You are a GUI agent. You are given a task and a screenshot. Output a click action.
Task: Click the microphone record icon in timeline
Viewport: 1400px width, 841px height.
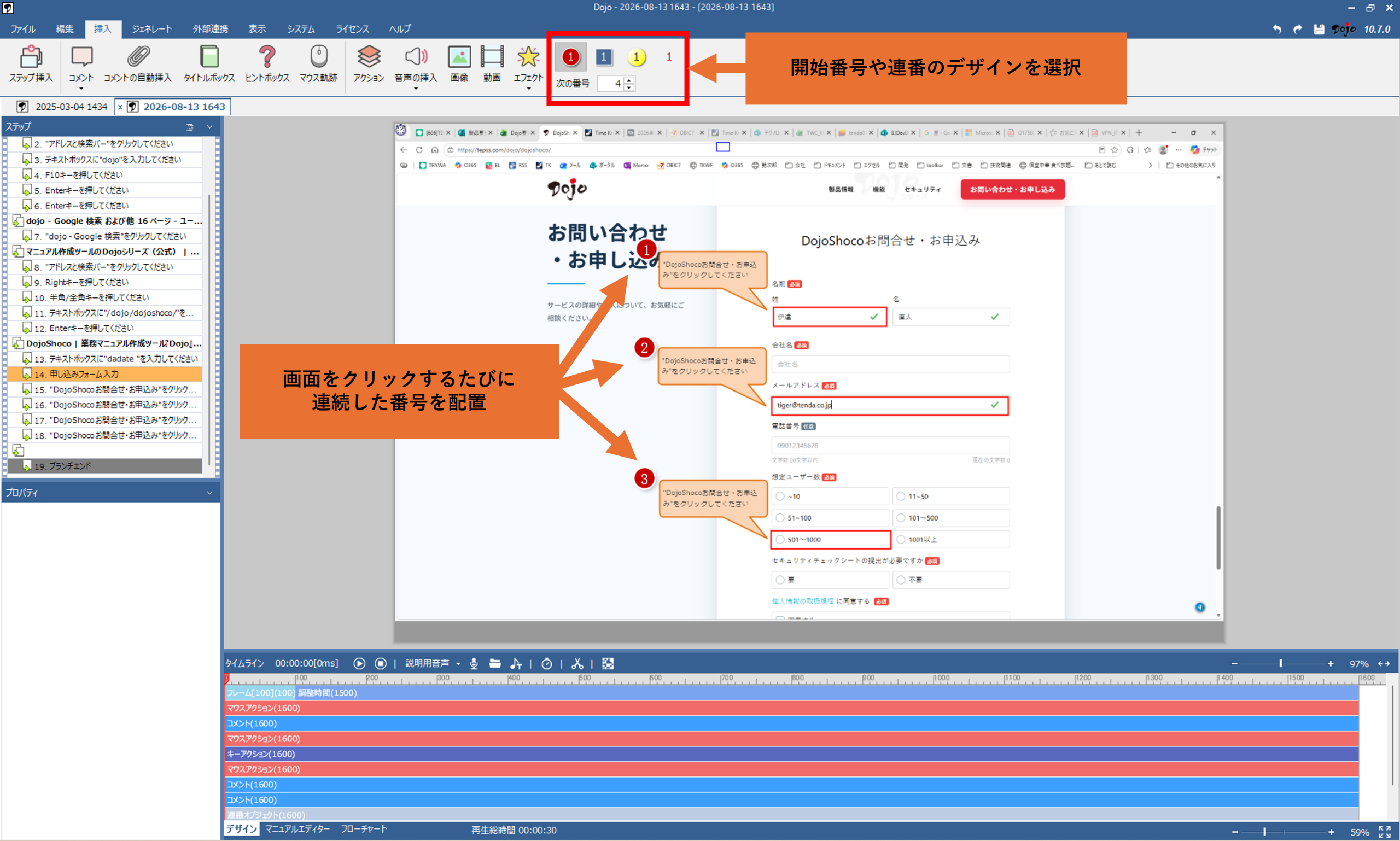click(474, 663)
